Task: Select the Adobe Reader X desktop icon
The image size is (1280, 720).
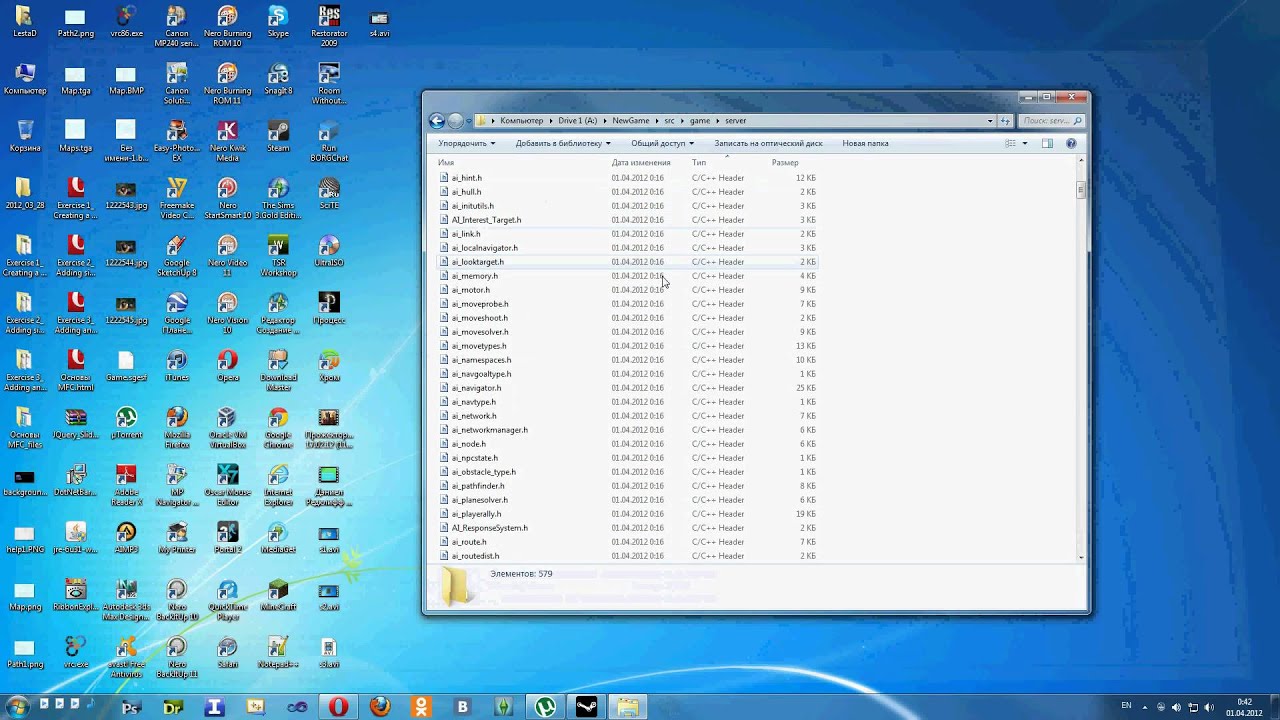Action: tap(126, 486)
